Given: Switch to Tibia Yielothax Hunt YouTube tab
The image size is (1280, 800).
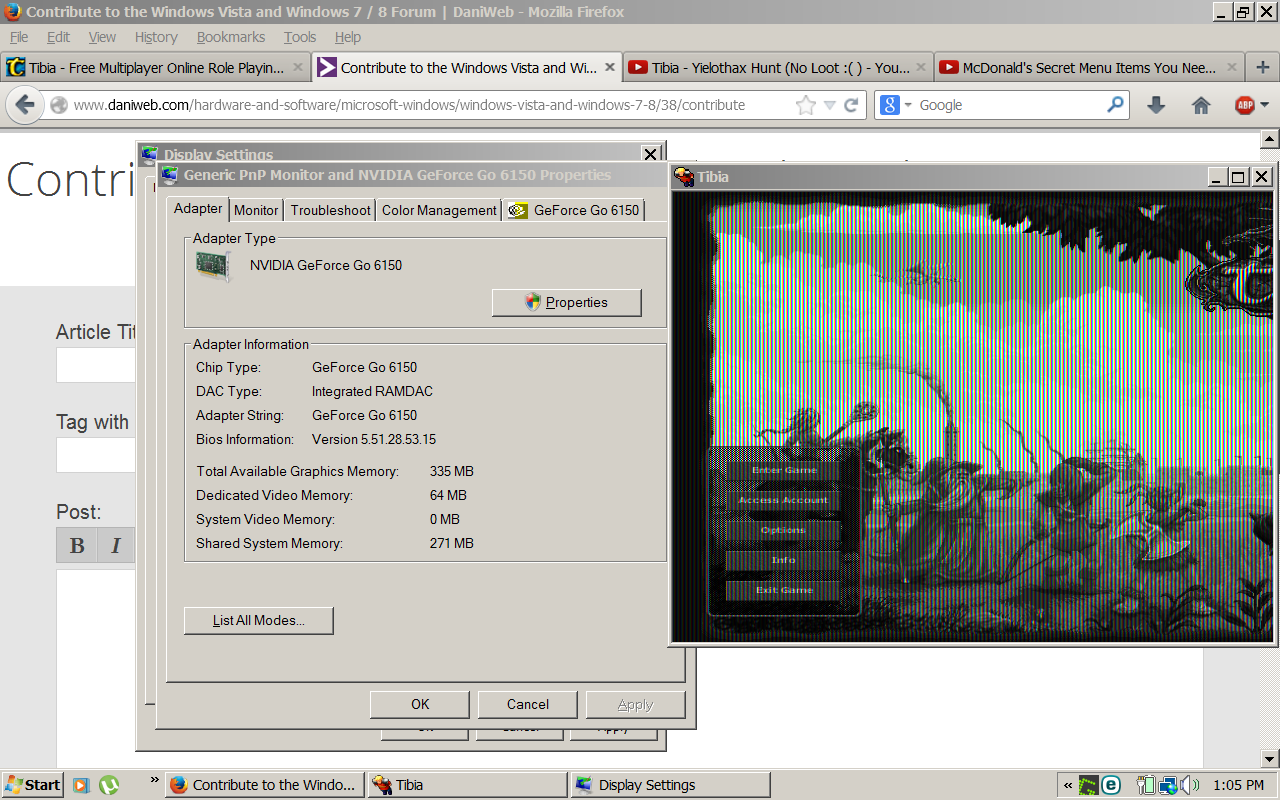Looking at the screenshot, I should [779, 68].
